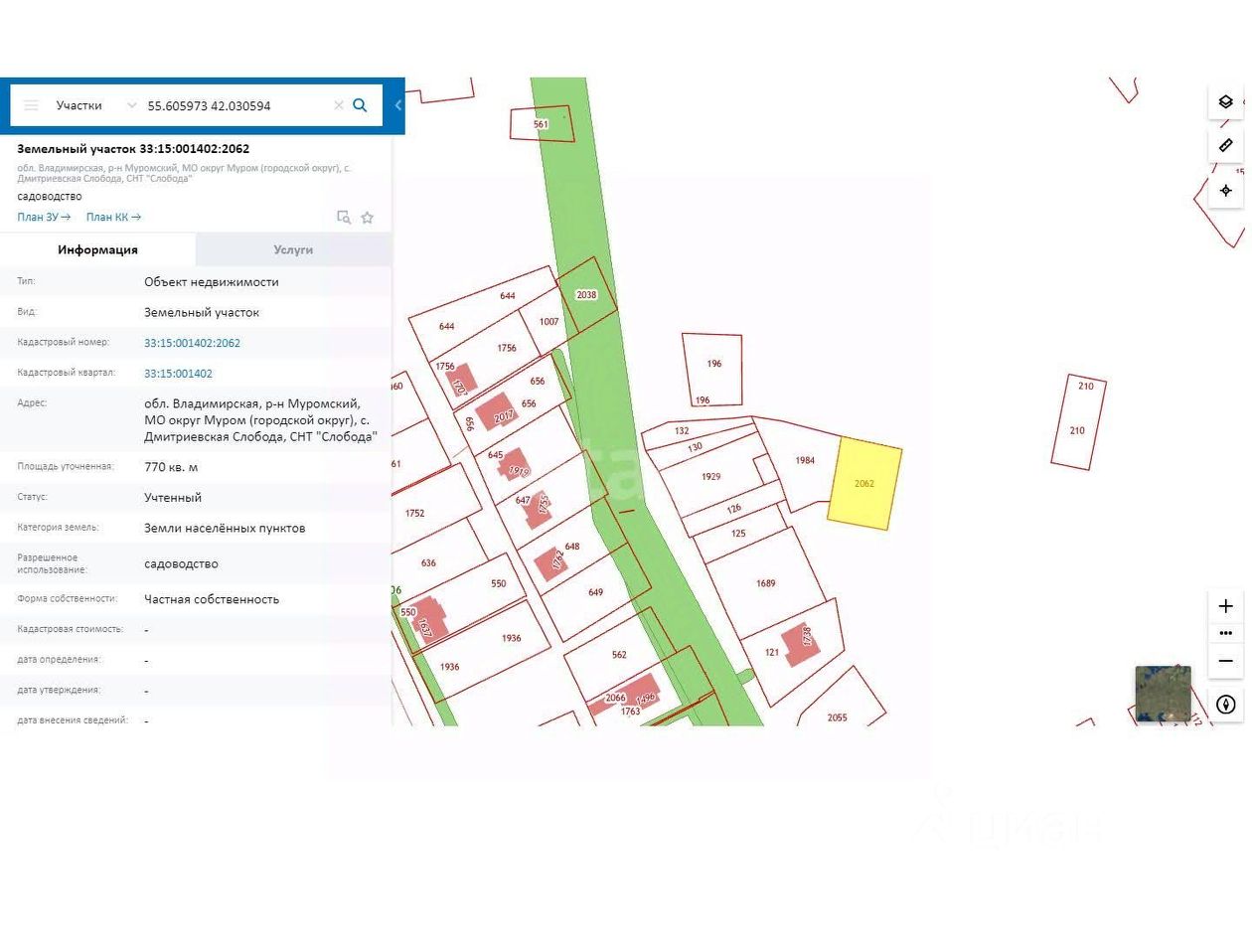
Task: Collapse the side panel with arrow
Action: tap(397, 105)
